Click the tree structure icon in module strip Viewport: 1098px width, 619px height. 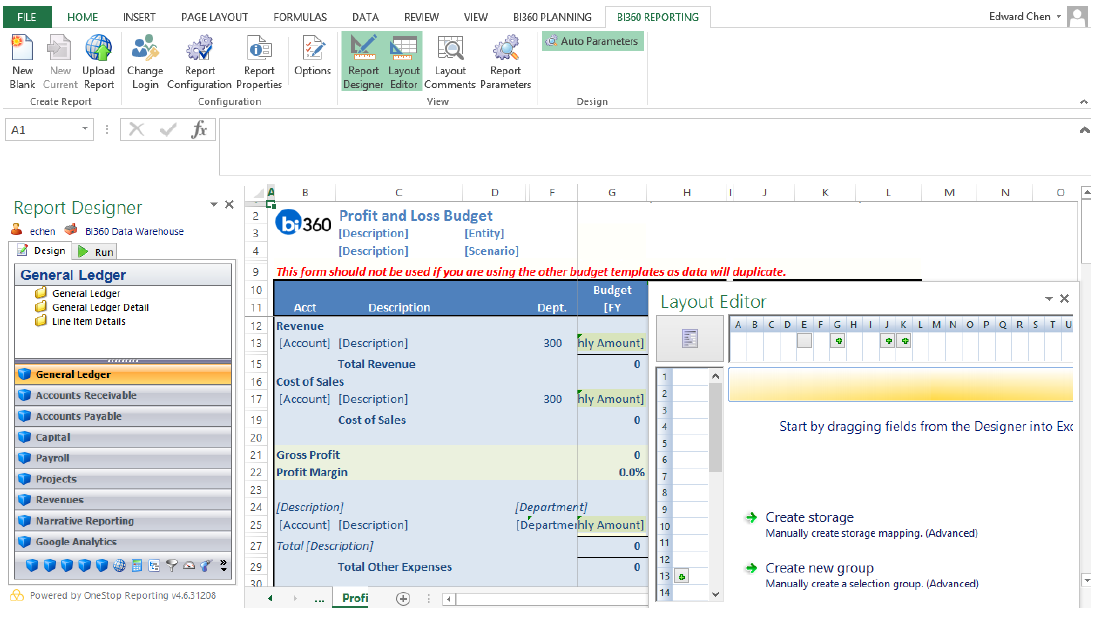point(154,565)
